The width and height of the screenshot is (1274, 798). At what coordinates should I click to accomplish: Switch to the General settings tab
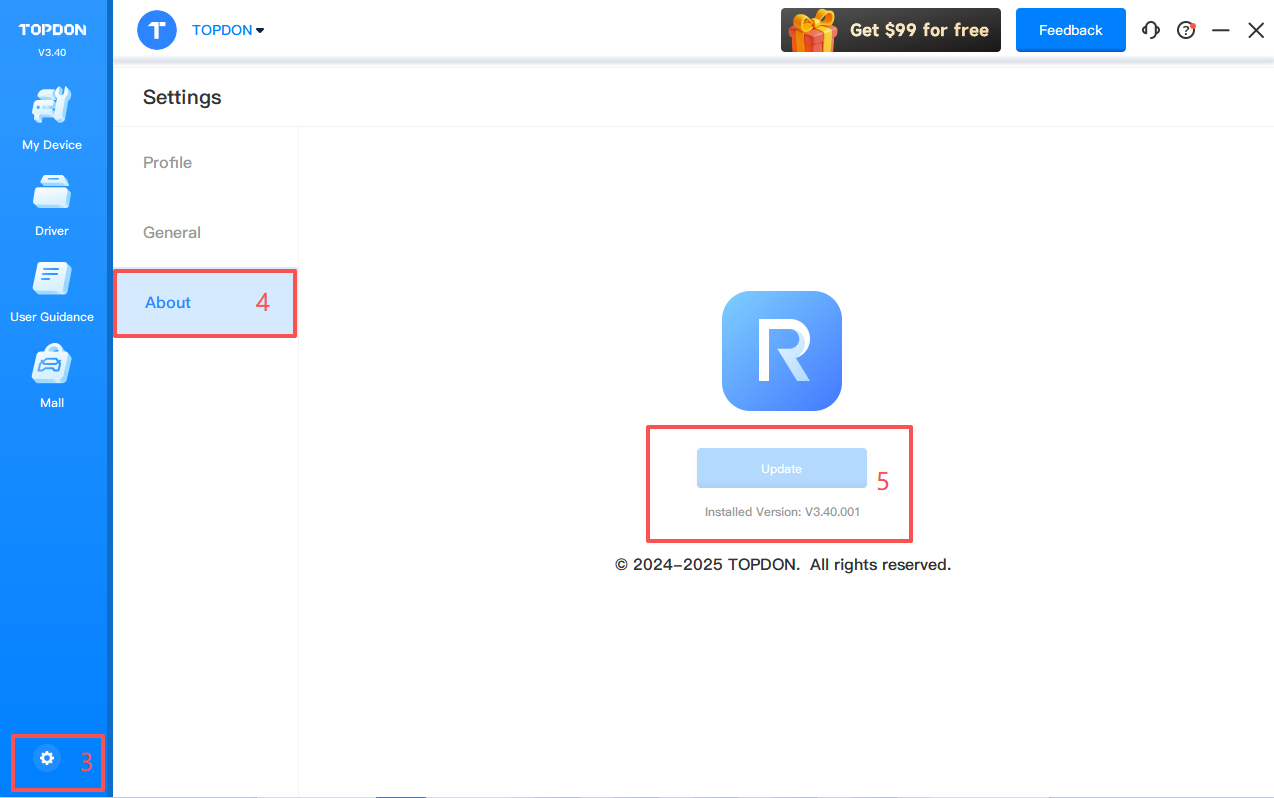tap(172, 232)
